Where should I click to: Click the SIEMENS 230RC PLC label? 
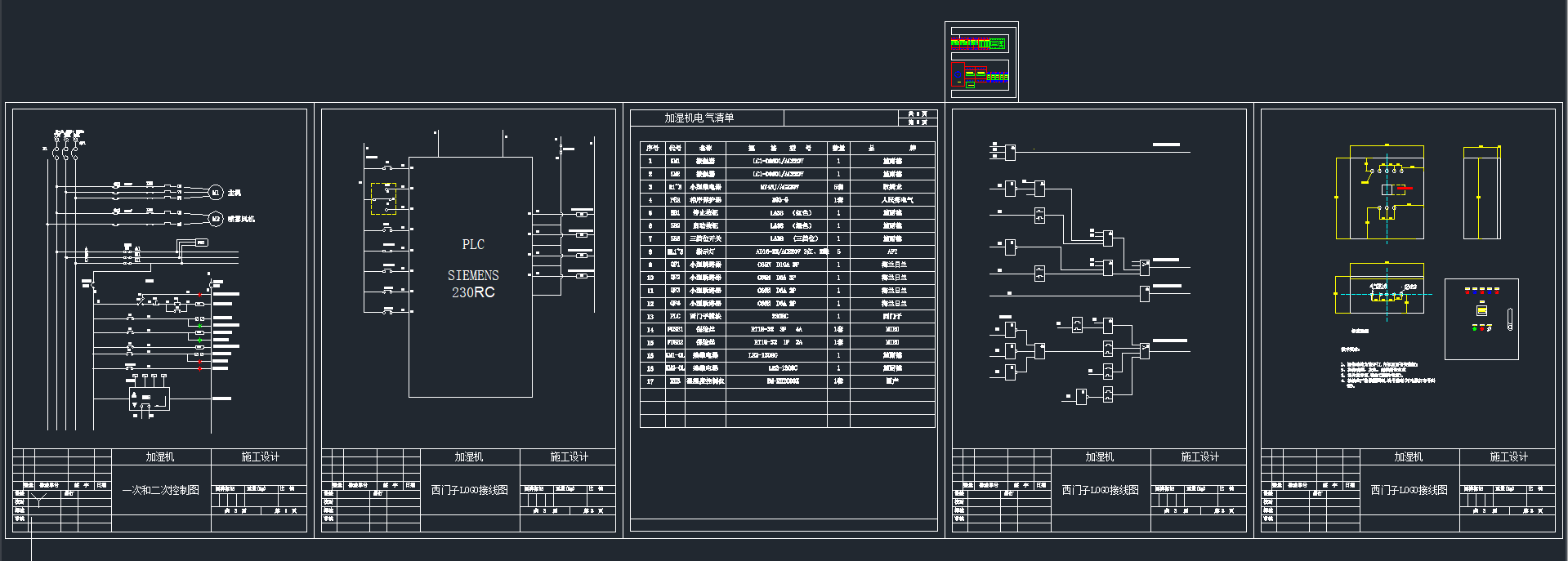pyautogui.click(x=472, y=283)
